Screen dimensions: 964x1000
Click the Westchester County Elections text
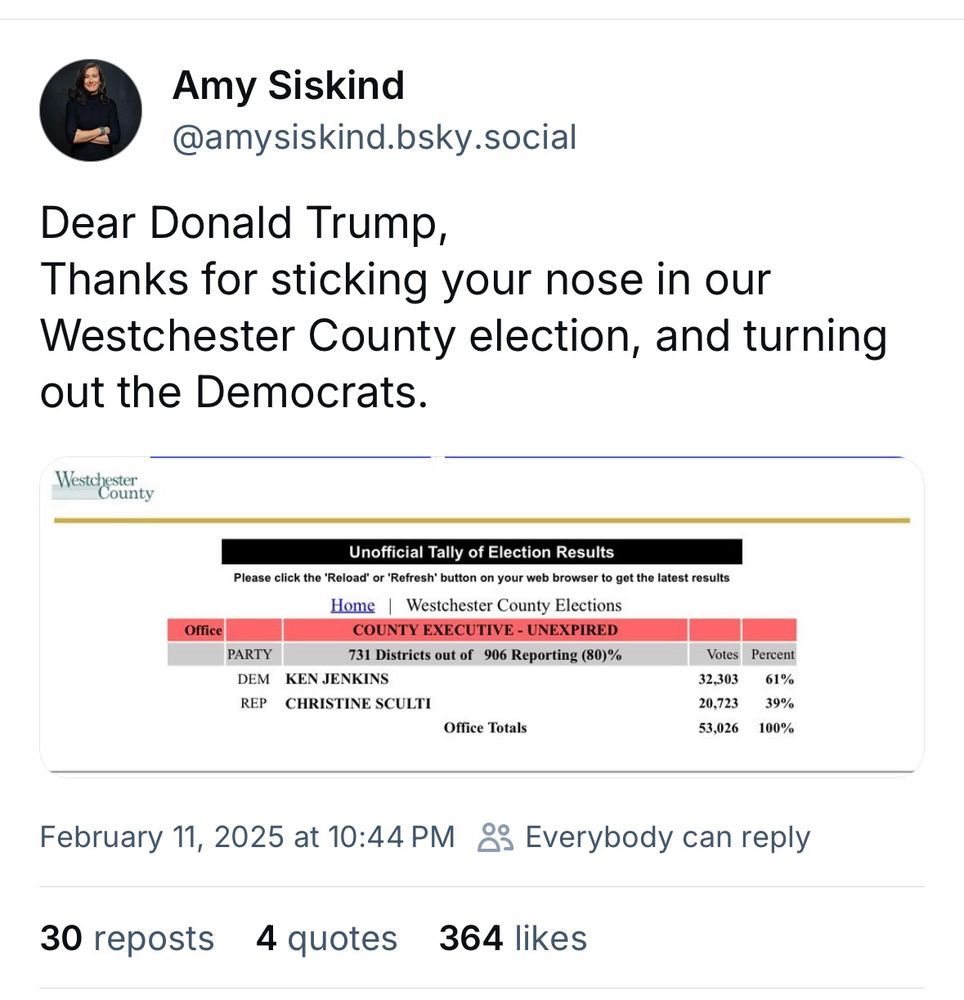click(514, 605)
